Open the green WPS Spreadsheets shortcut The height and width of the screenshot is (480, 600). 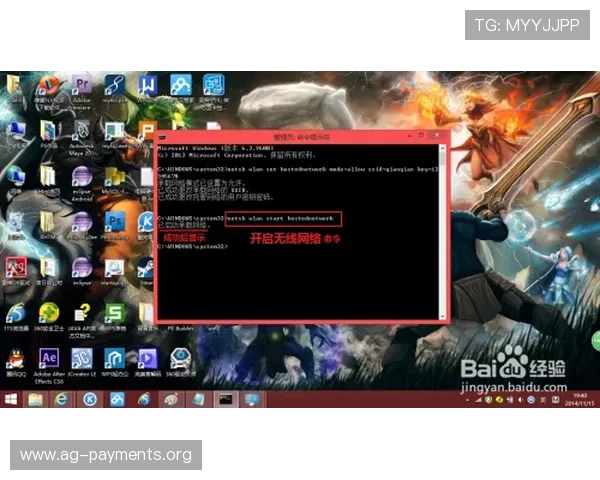point(115,314)
